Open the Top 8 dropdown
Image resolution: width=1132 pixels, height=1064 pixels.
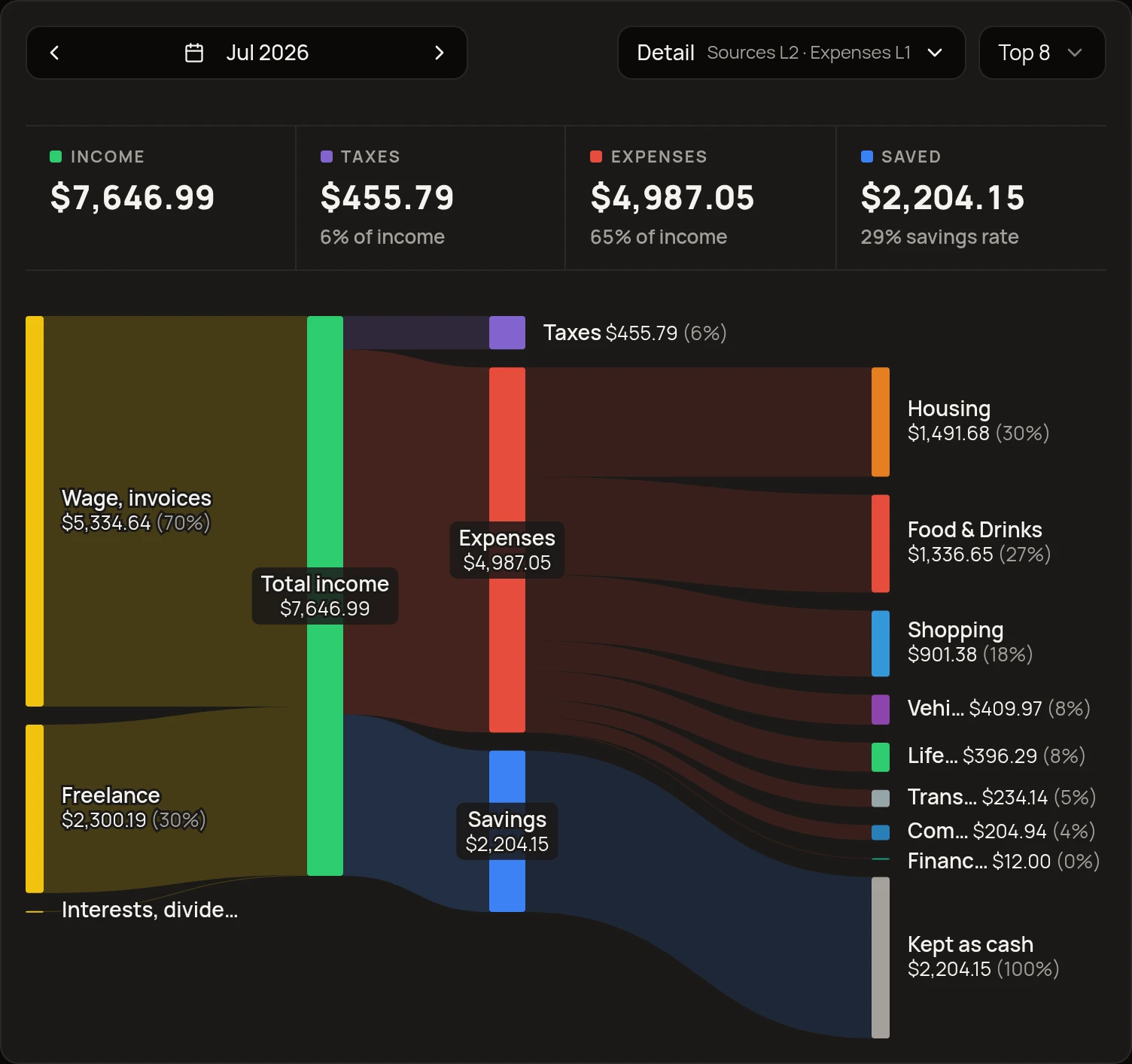[1042, 53]
